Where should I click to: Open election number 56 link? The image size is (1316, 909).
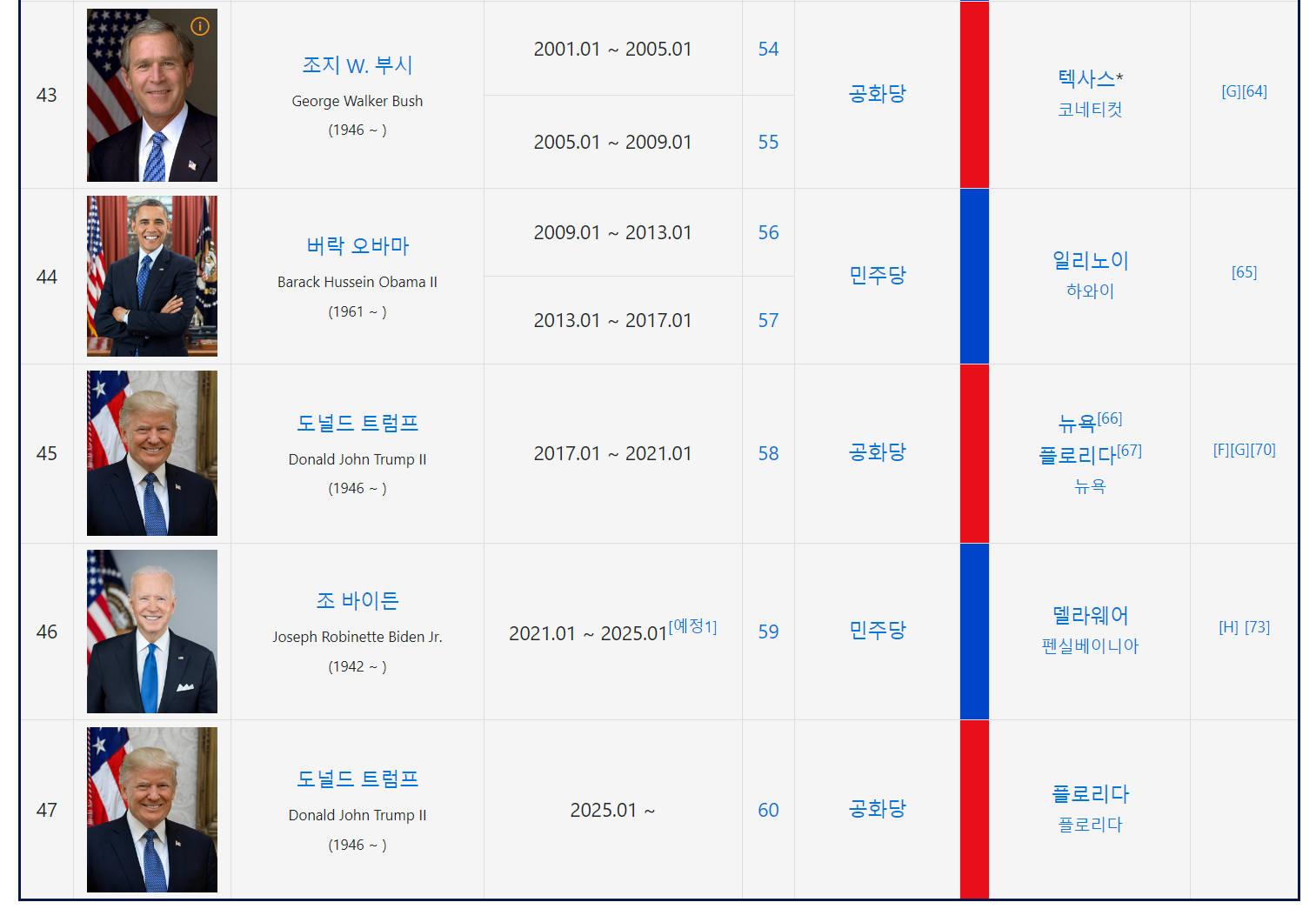(x=768, y=233)
